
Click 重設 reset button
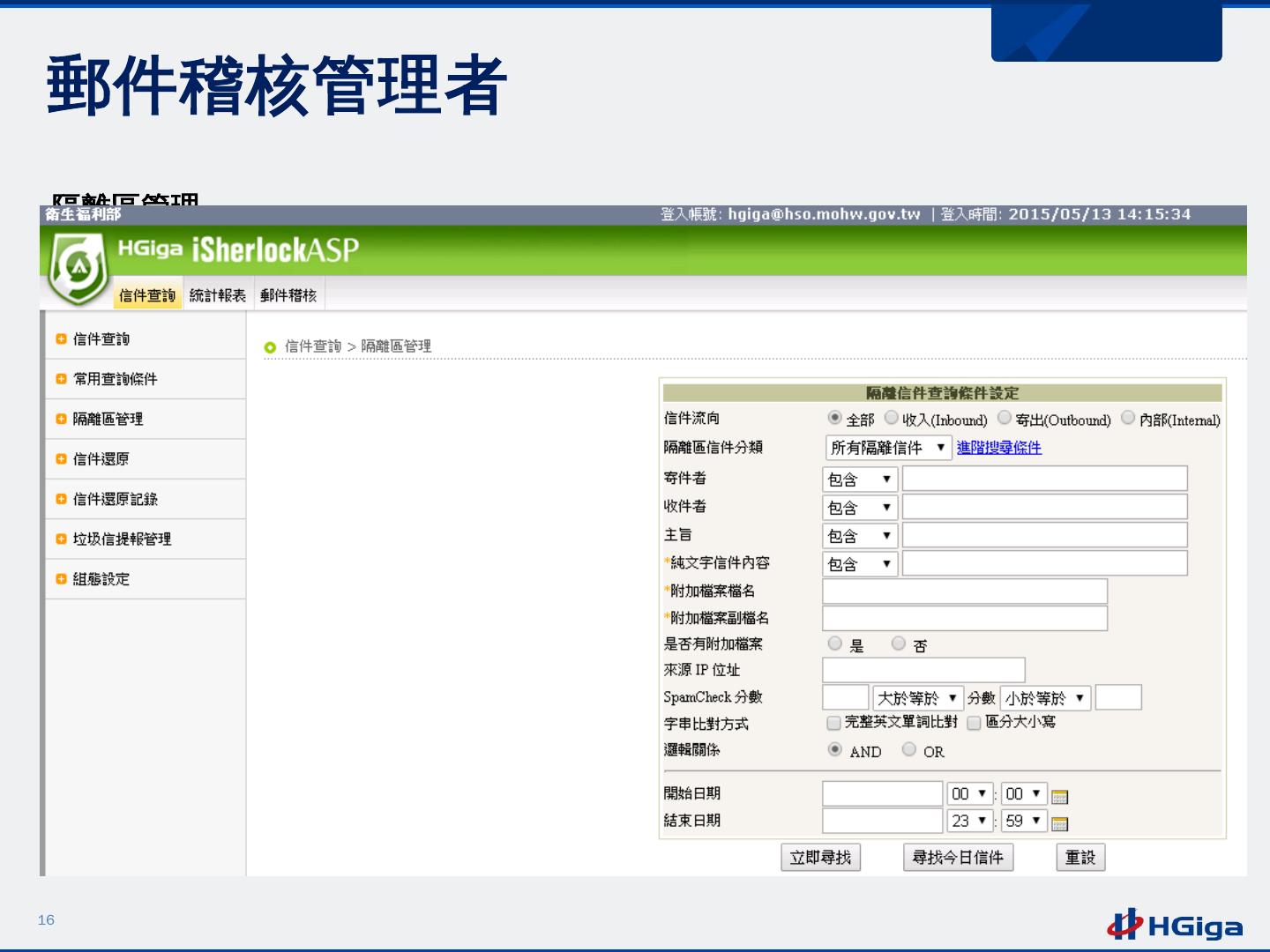[1080, 858]
